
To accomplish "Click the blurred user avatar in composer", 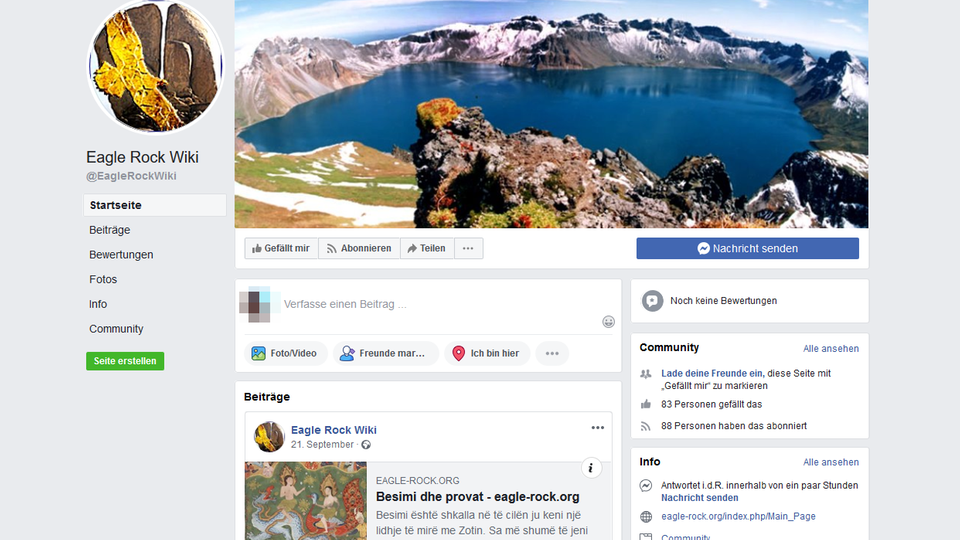I will [260, 304].
